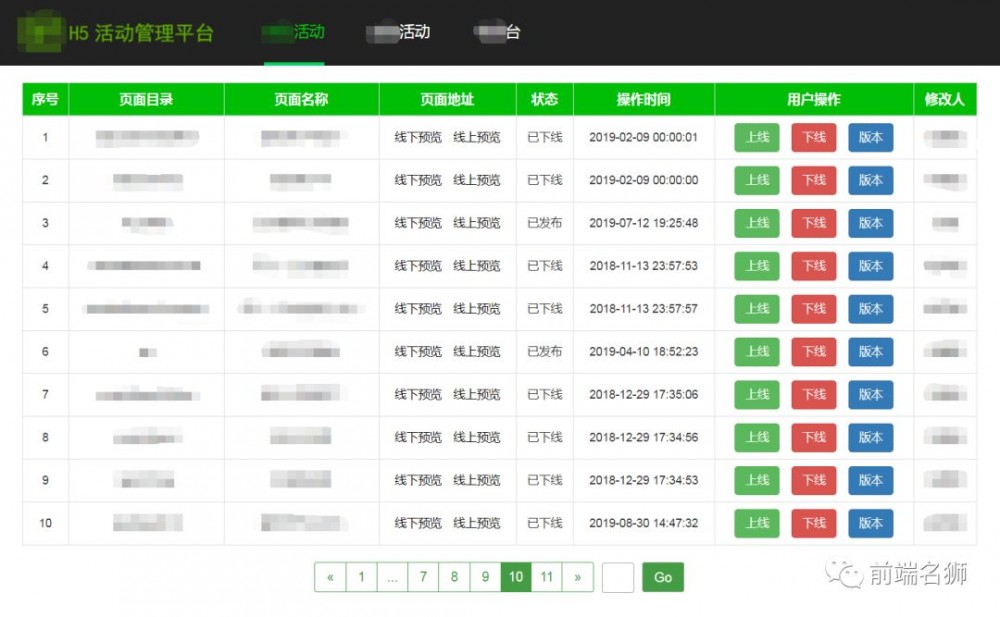The image size is (1000, 617).
Task: Click the H5 活动管理平台 logo icon
Action: 40,32
